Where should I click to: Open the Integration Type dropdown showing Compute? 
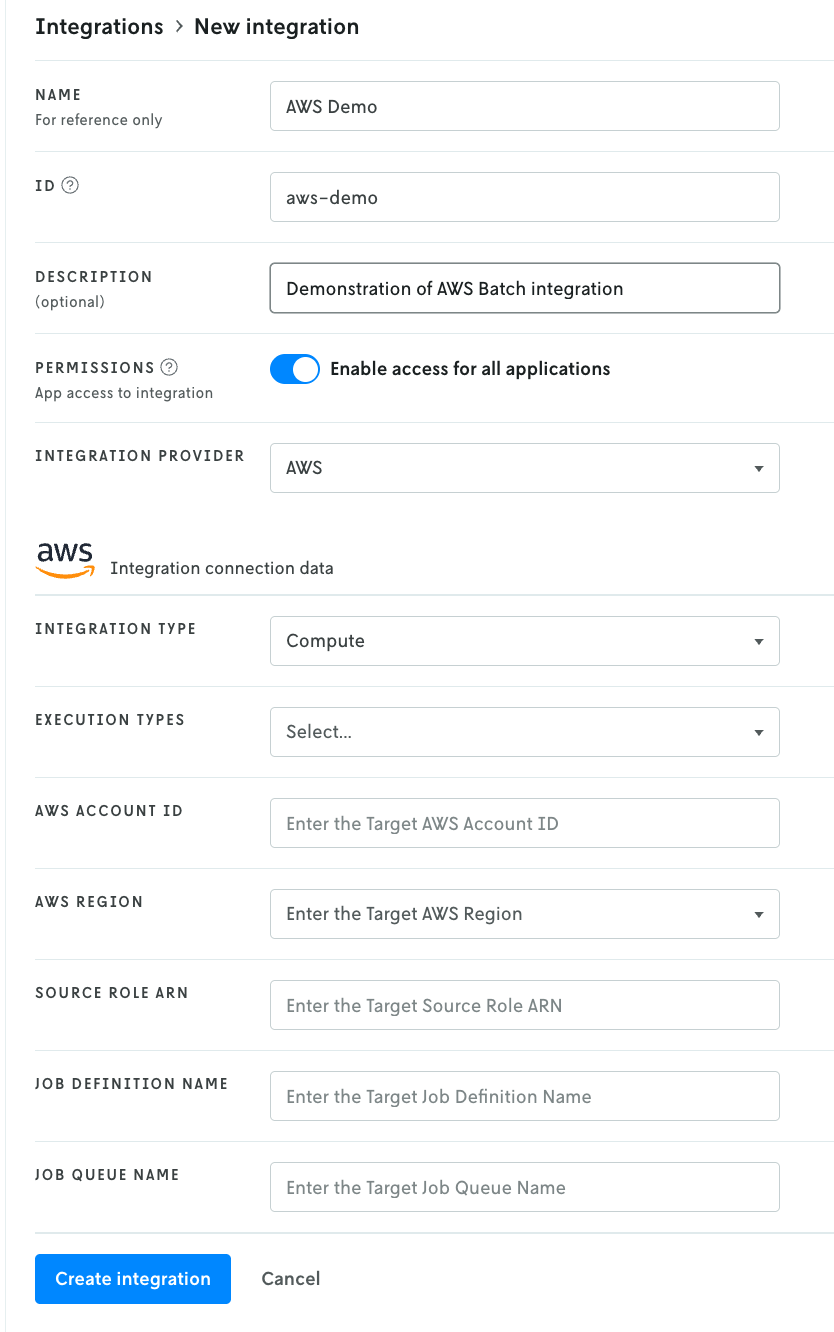[x=524, y=640]
